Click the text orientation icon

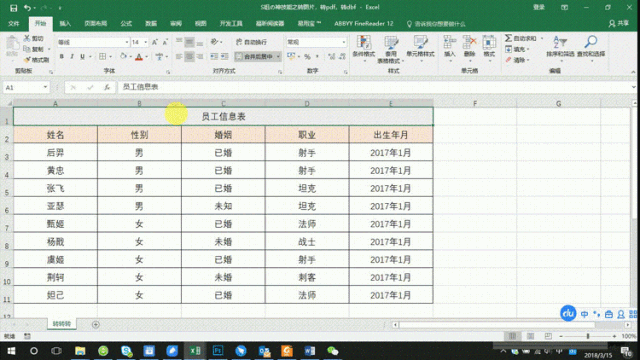coord(215,42)
